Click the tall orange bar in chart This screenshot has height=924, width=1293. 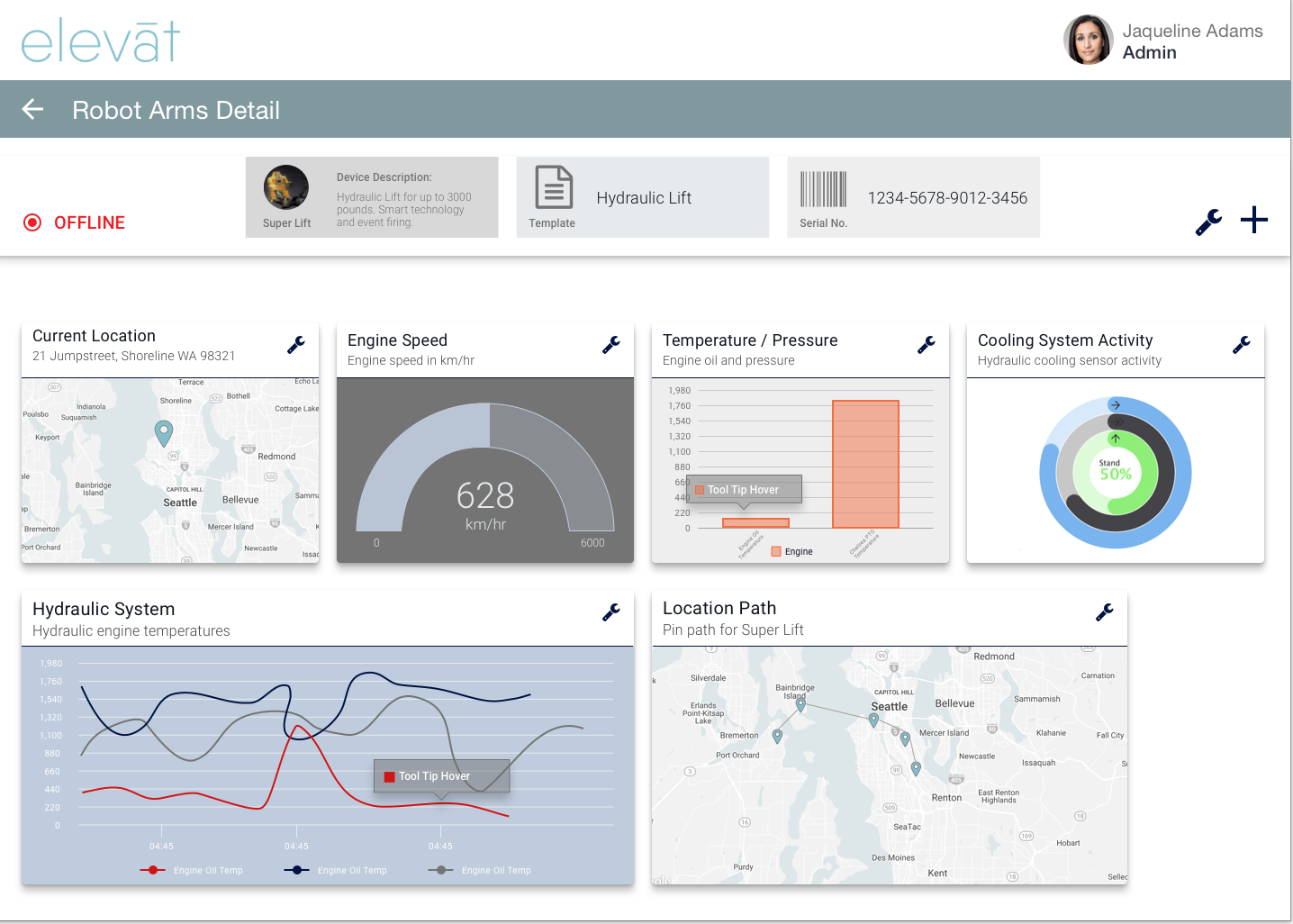pyautogui.click(x=865, y=464)
